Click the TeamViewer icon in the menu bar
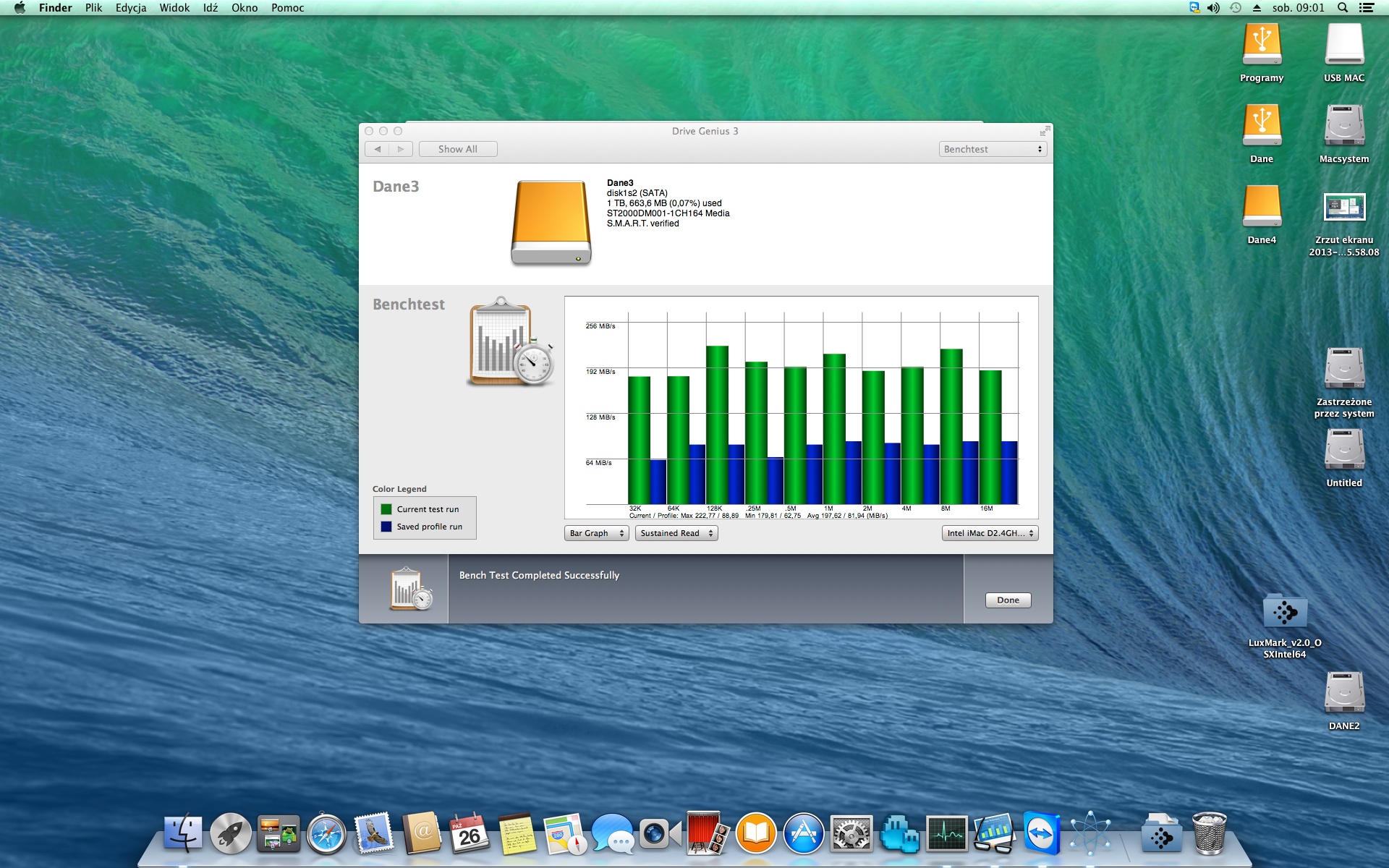 pyautogui.click(x=1194, y=8)
